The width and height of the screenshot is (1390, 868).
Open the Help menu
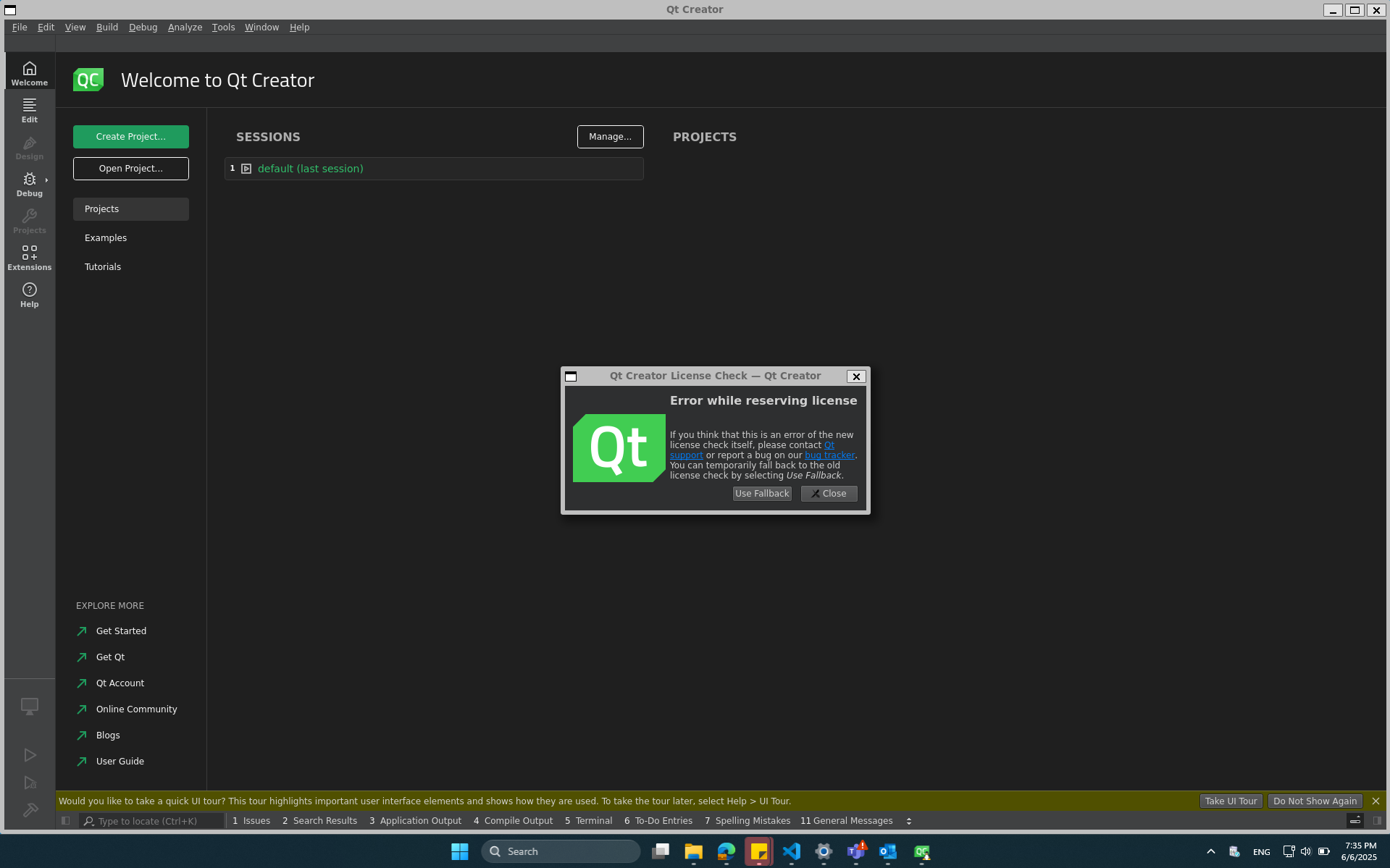tap(299, 28)
